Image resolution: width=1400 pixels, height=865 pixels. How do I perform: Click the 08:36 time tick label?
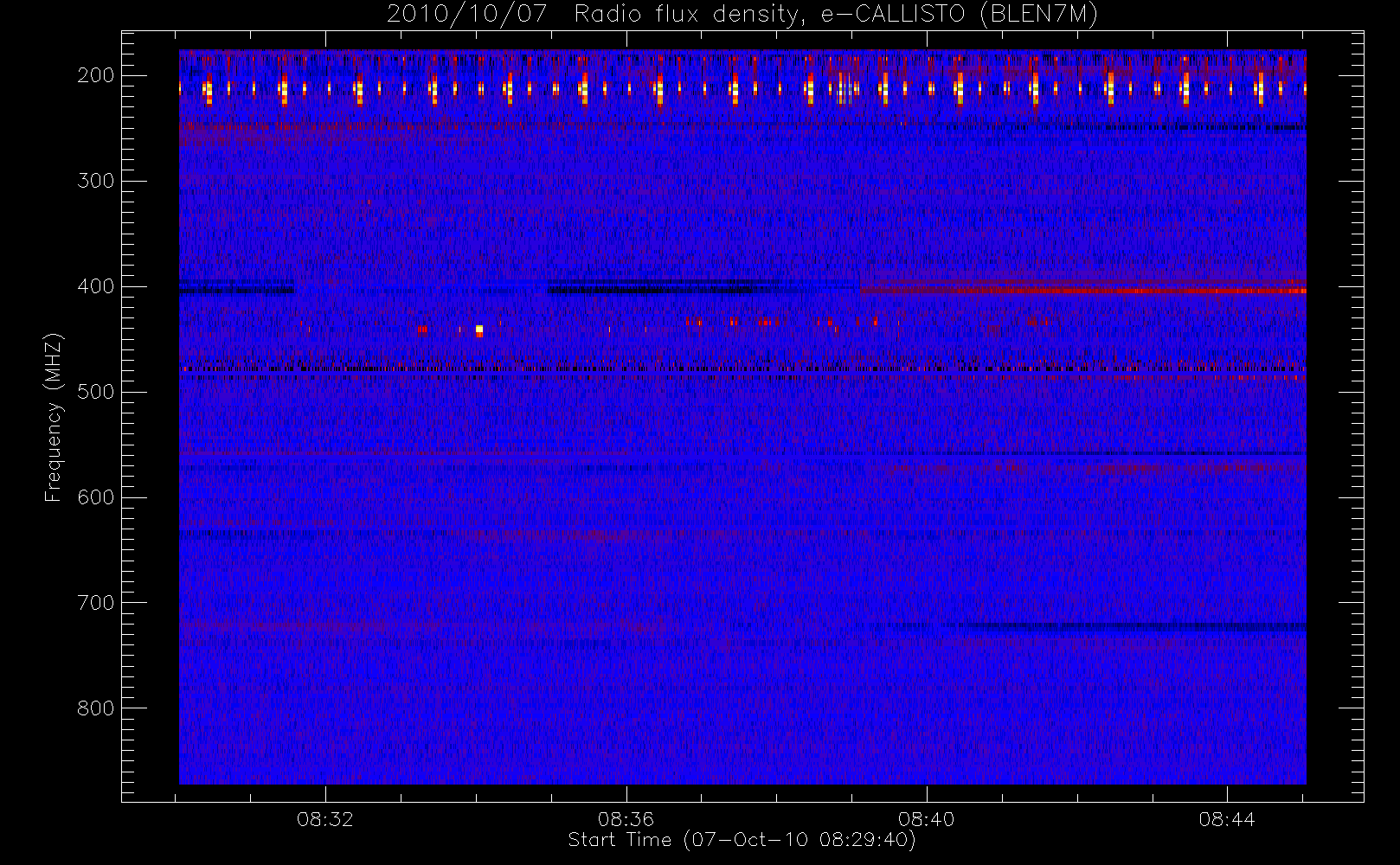tap(626, 819)
